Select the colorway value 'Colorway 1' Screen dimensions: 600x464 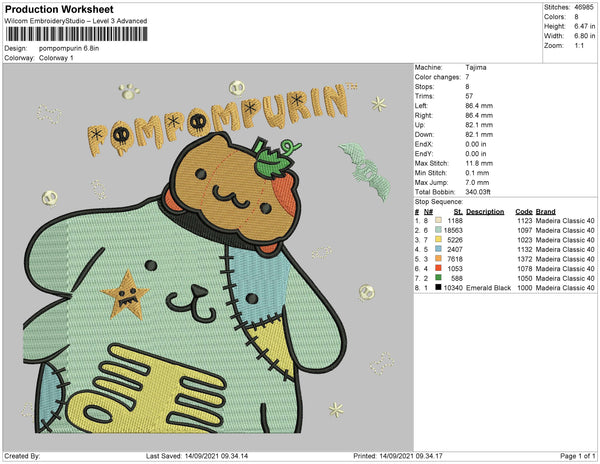point(56,58)
